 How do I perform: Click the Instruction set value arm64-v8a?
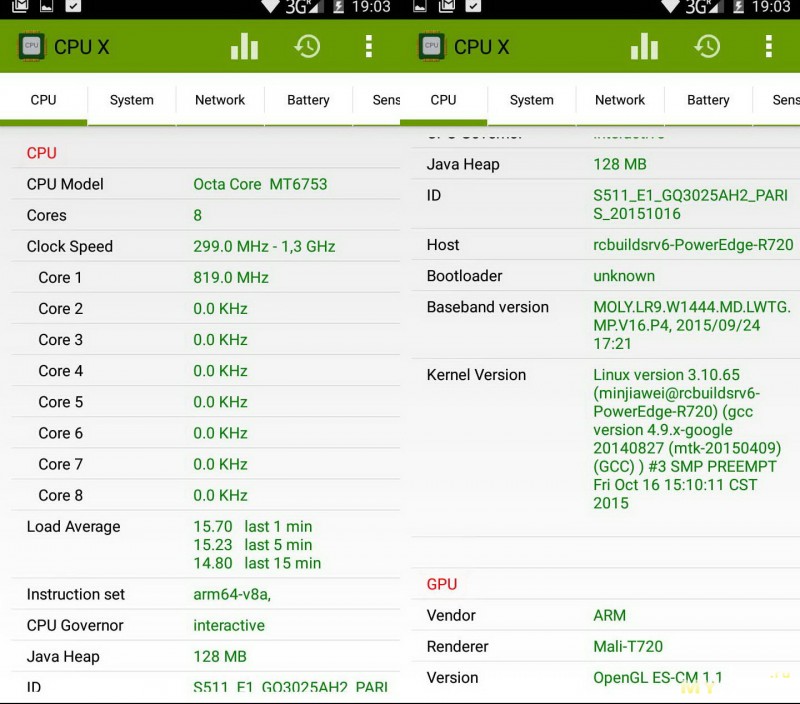pos(232,594)
